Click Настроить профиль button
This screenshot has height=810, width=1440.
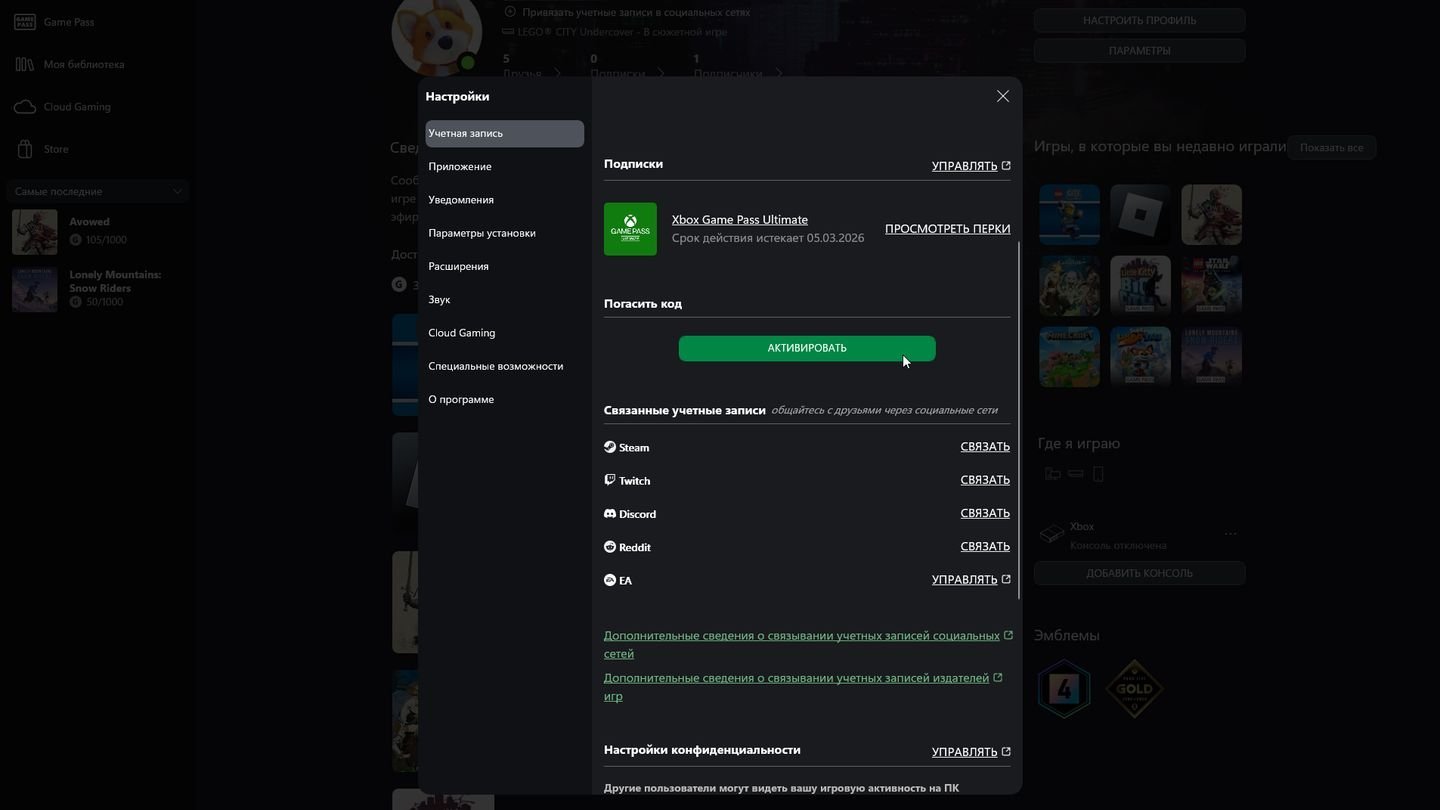pyautogui.click(x=1139, y=20)
